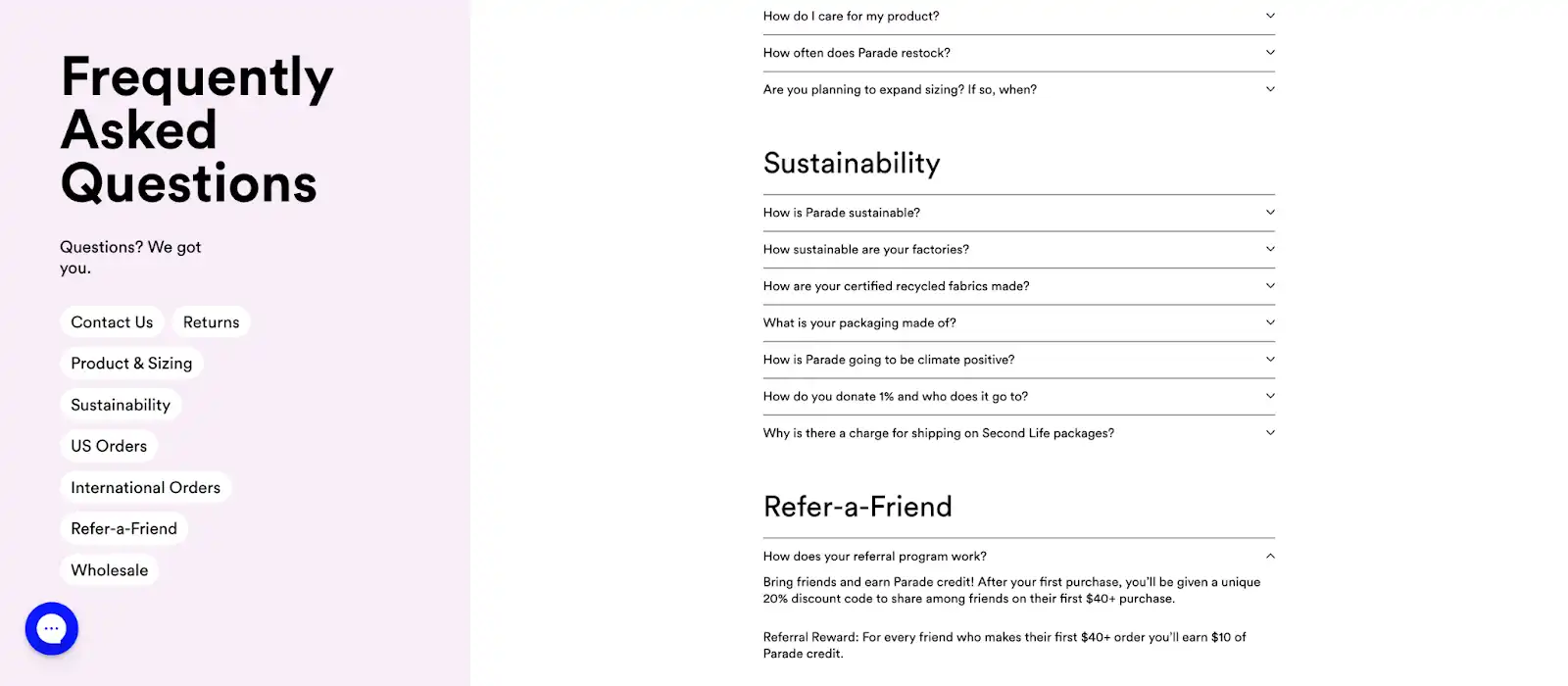Click chevron for donate 1% question
The height and width of the screenshot is (686, 1568).
(x=1270, y=396)
